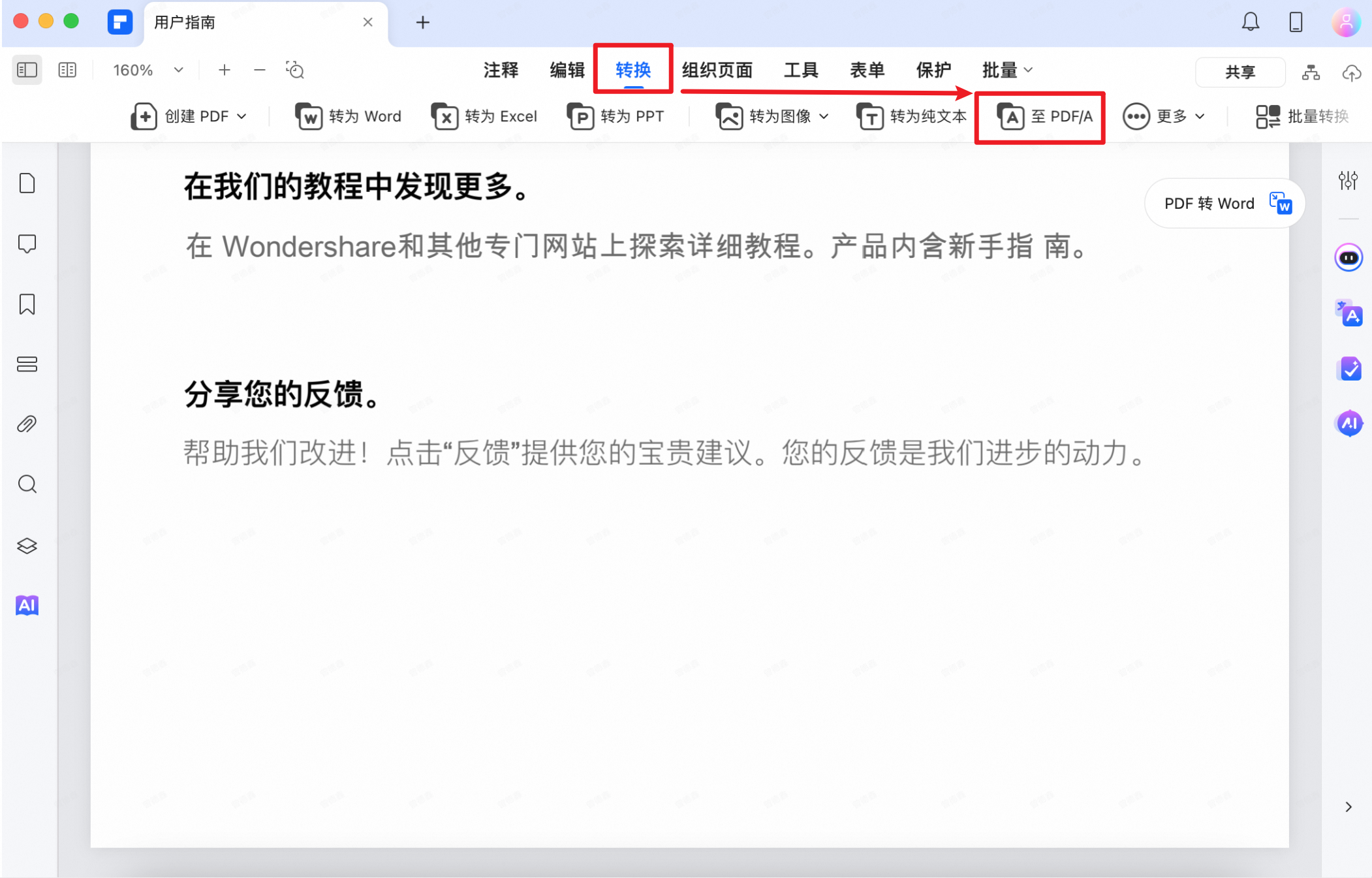Toggle the left sidebar visibility
The image size is (1372, 878).
26,69
